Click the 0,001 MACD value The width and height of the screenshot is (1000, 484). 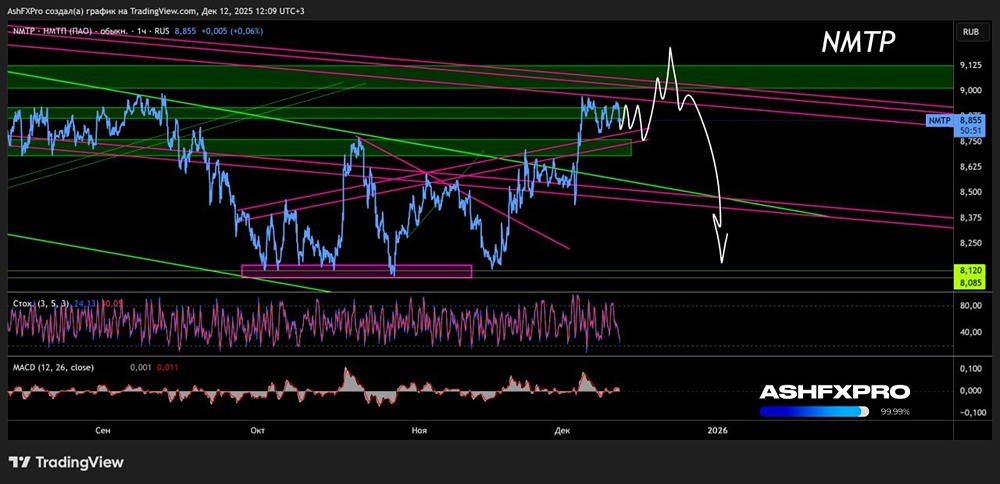point(141,367)
